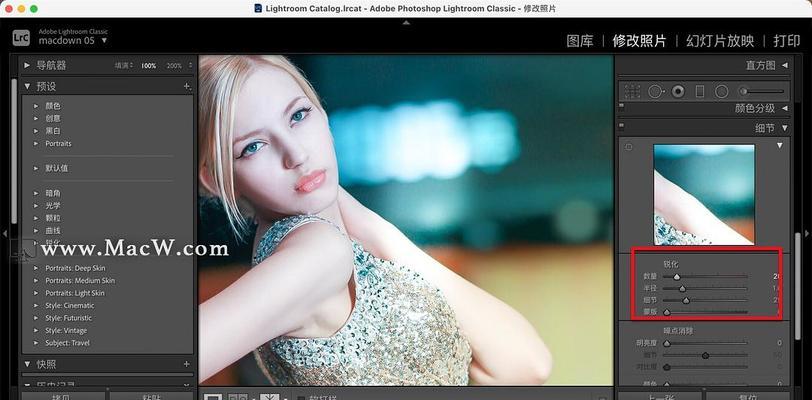Expand the 创意 preset group
Screen dimensions: 812x400
[36, 118]
